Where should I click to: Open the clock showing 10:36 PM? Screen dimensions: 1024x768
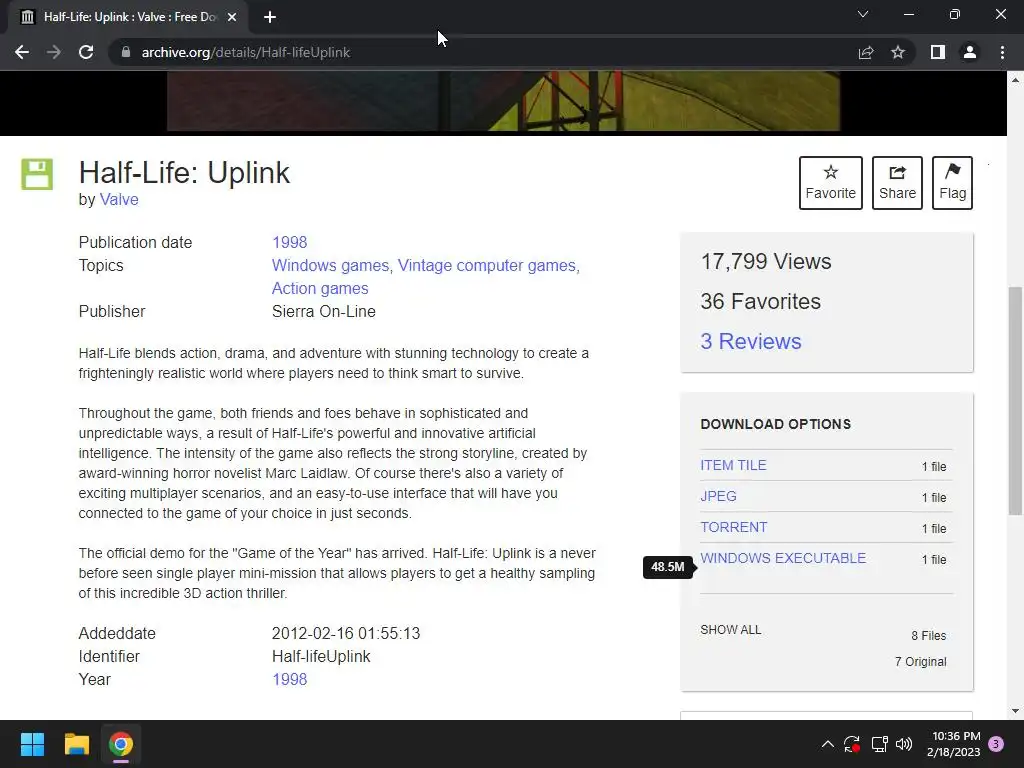[953, 744]
